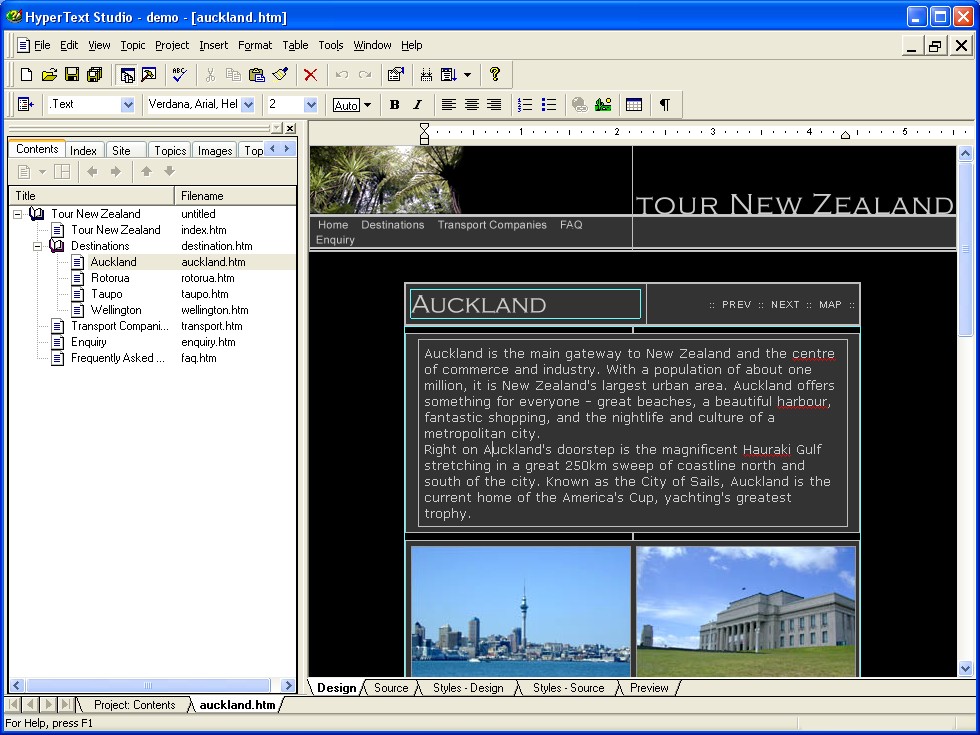Toggle italic formatting

tap(417, 104)
